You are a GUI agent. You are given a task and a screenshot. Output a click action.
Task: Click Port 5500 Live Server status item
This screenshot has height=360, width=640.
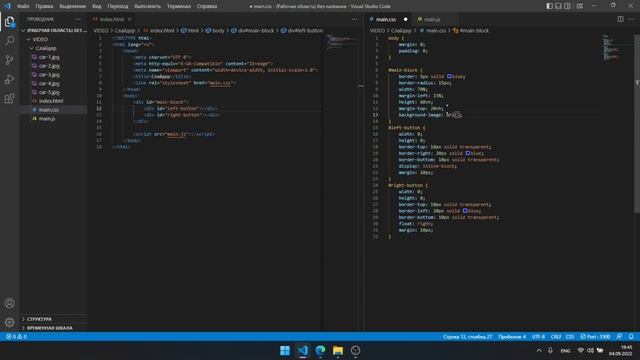595,337
